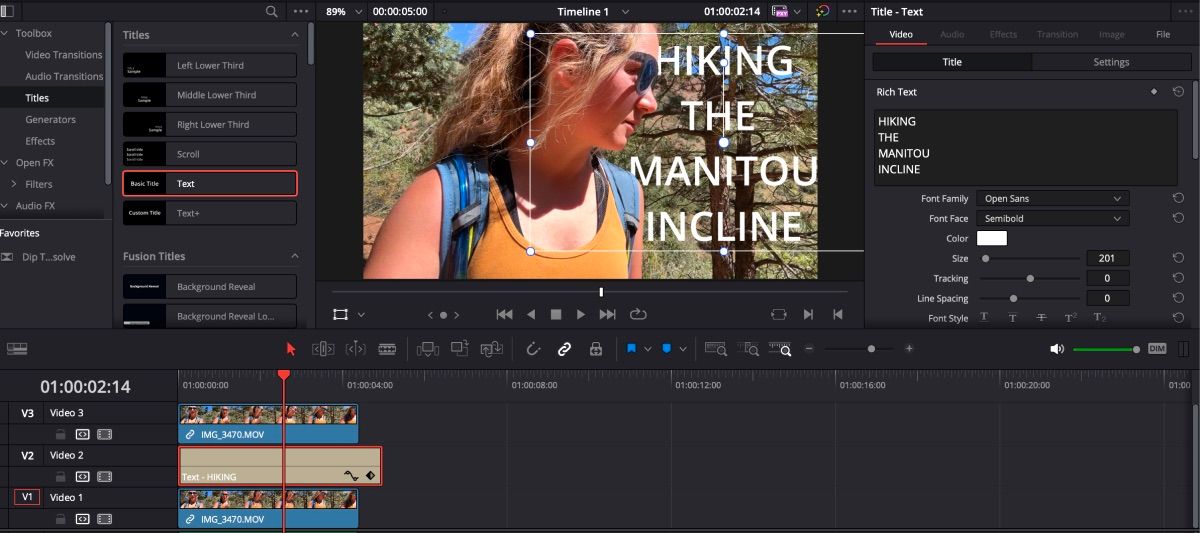Image resolution: width=1200 pixels, height=533 pixels.
Task: Click the Rich Text keyframe diamond
Action: 1153,92
